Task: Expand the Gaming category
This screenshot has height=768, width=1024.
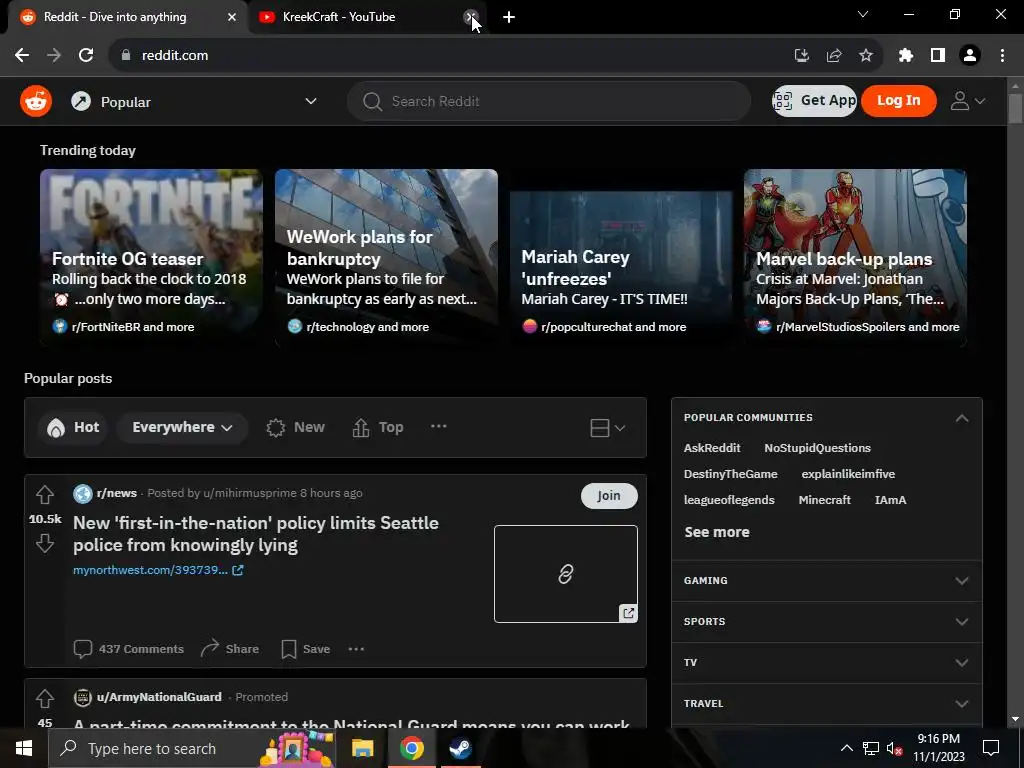Action: click(x=826, y=581)
